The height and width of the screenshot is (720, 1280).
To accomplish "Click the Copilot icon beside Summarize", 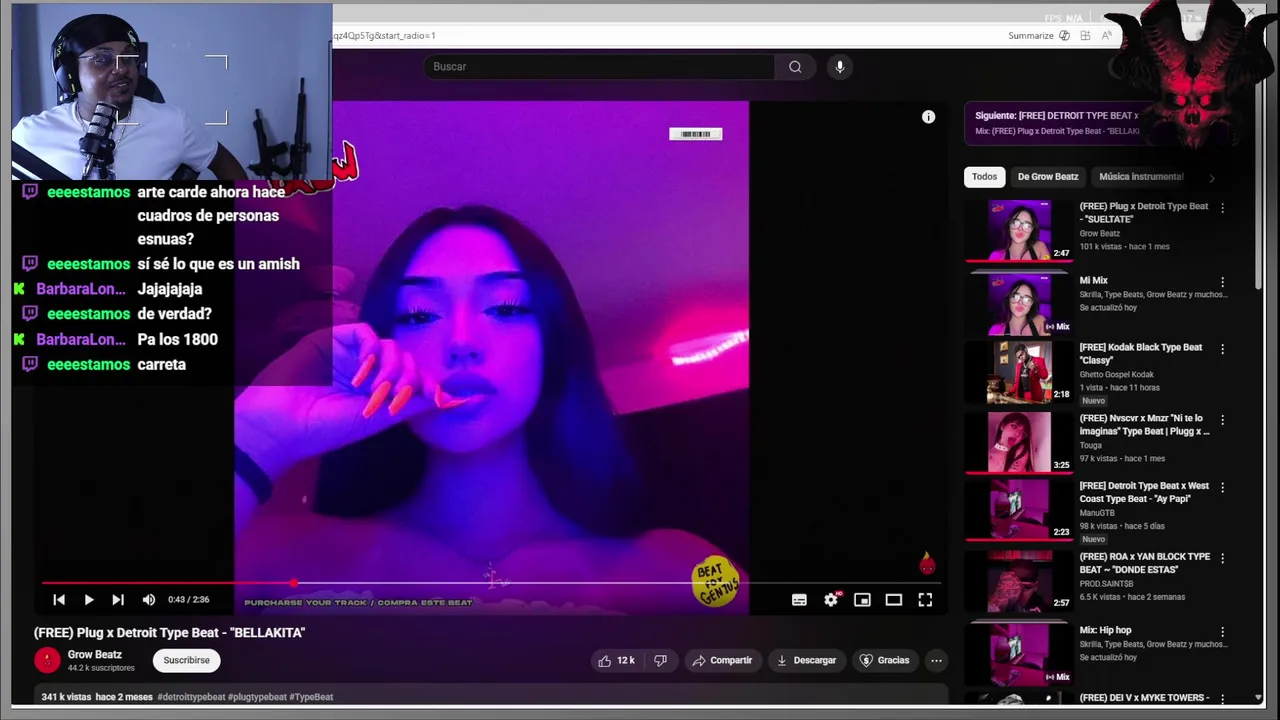I will (1064, 36).
